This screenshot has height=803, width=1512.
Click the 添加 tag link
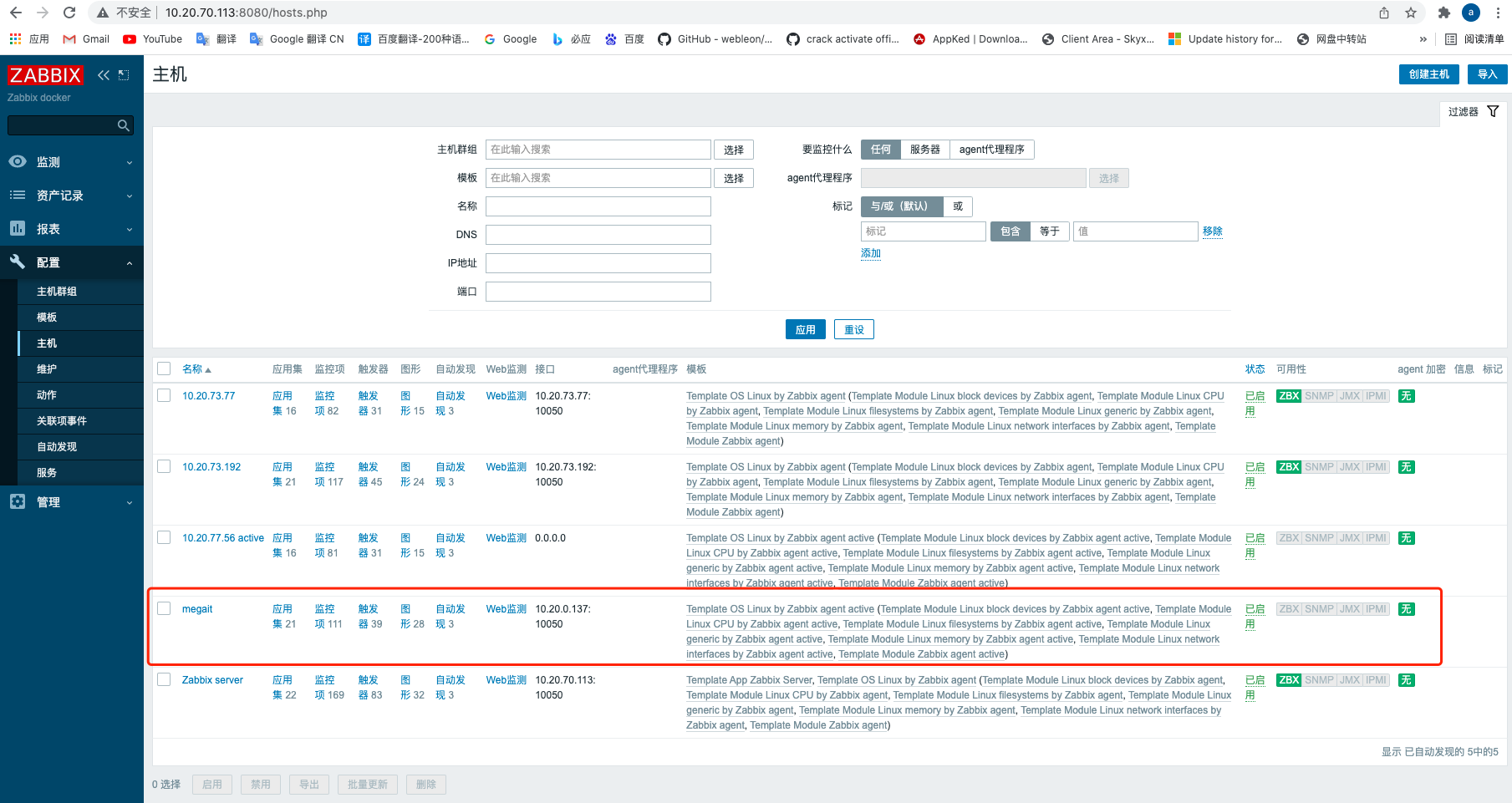(x=871, y=253)
